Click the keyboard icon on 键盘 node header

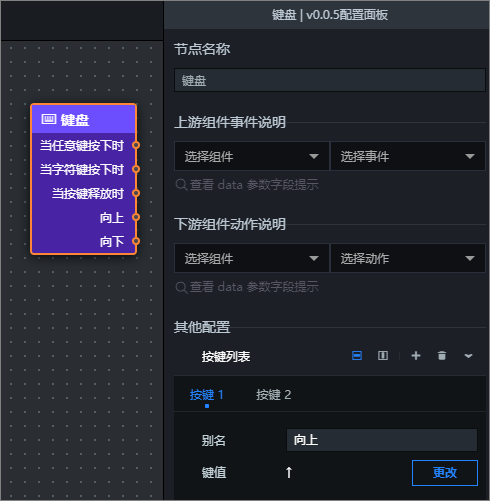49,119
